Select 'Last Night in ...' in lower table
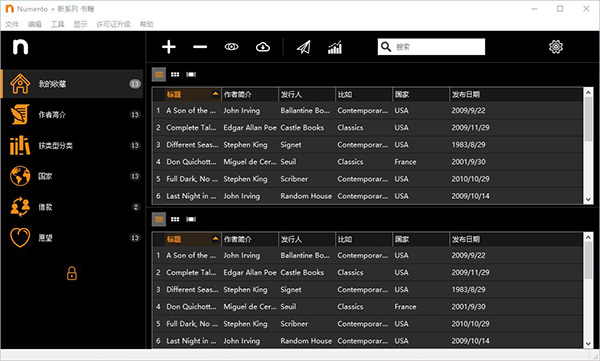Viewport: 600px width, 361px height. pos(191,341)
